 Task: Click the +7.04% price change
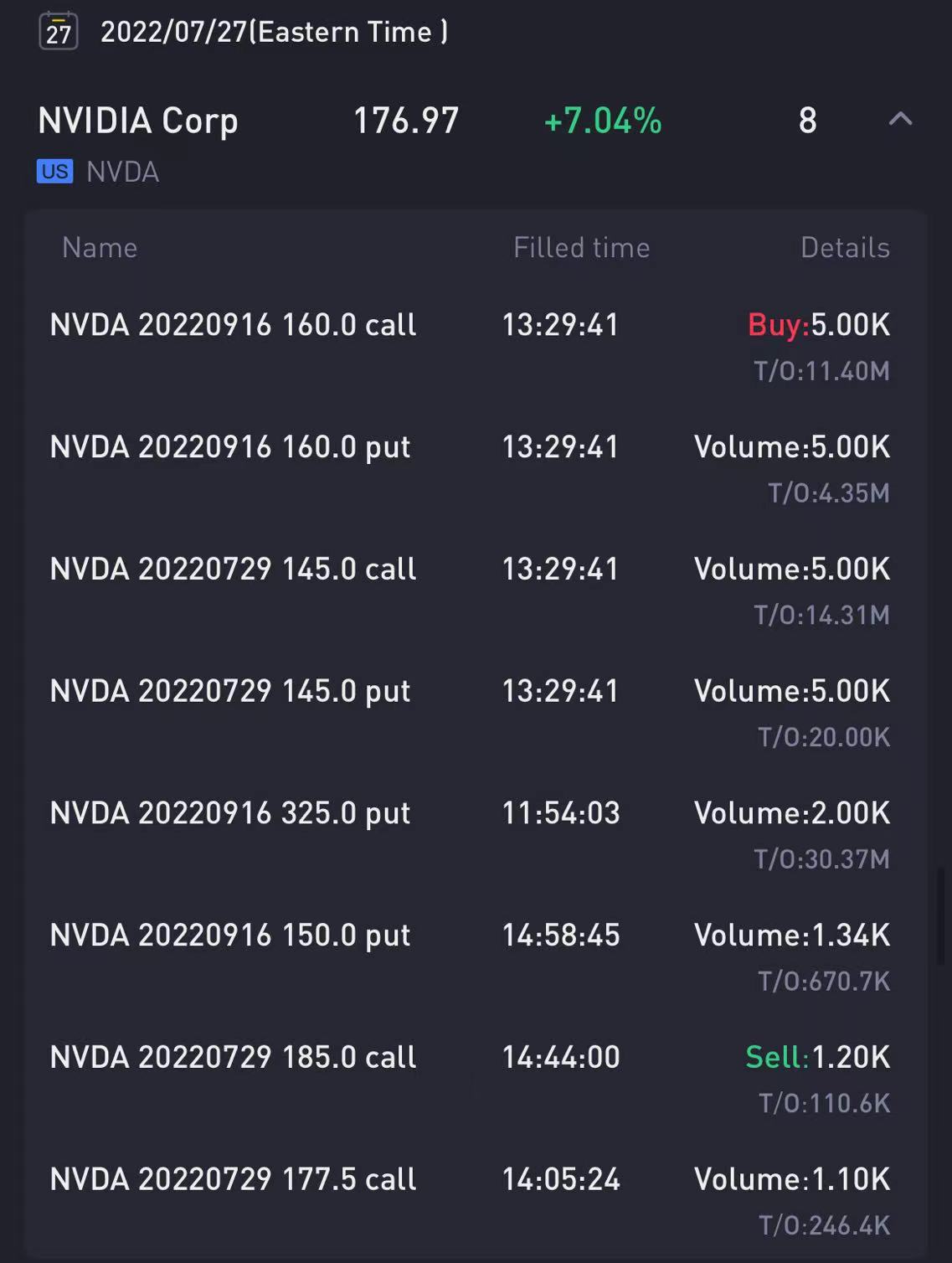coord(603,121)
